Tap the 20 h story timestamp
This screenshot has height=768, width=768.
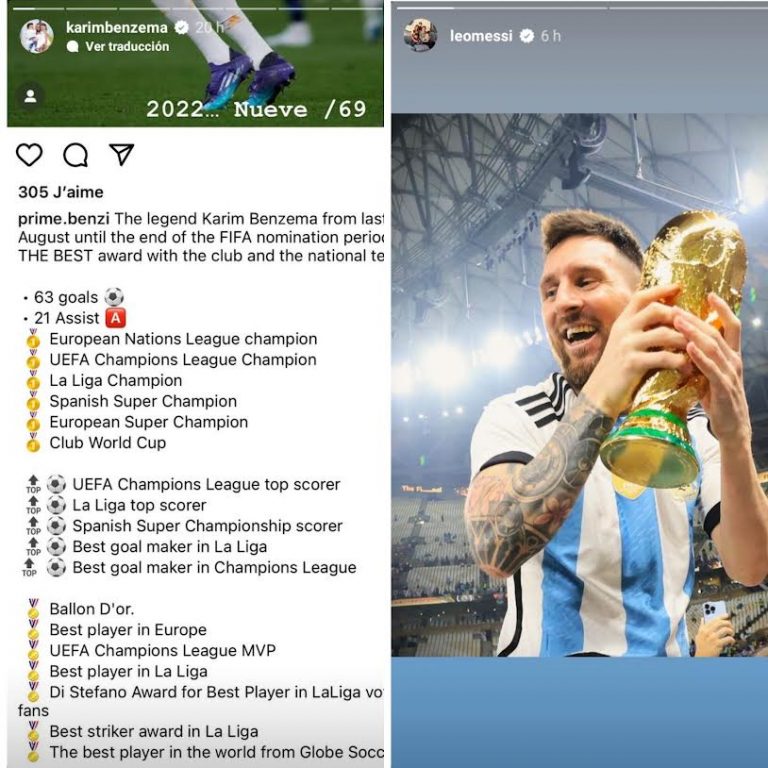click(x=209, y=27)
